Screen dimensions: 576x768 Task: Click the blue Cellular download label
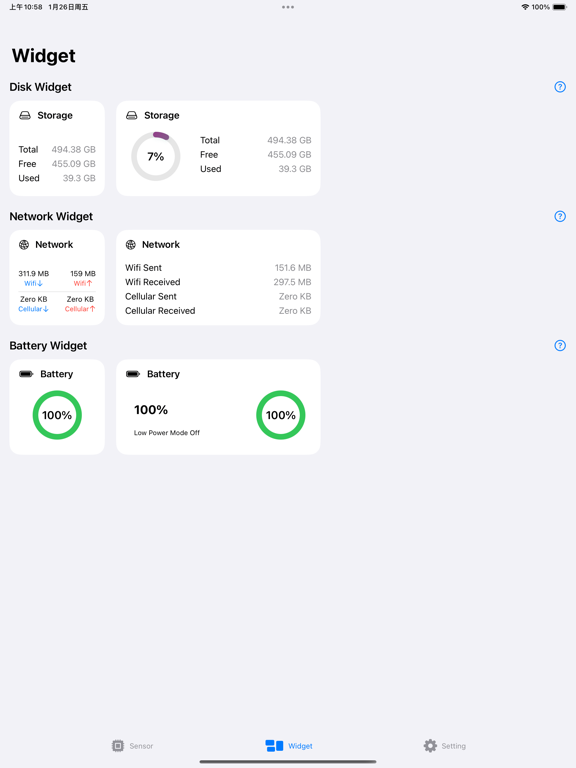coord(33,309)
